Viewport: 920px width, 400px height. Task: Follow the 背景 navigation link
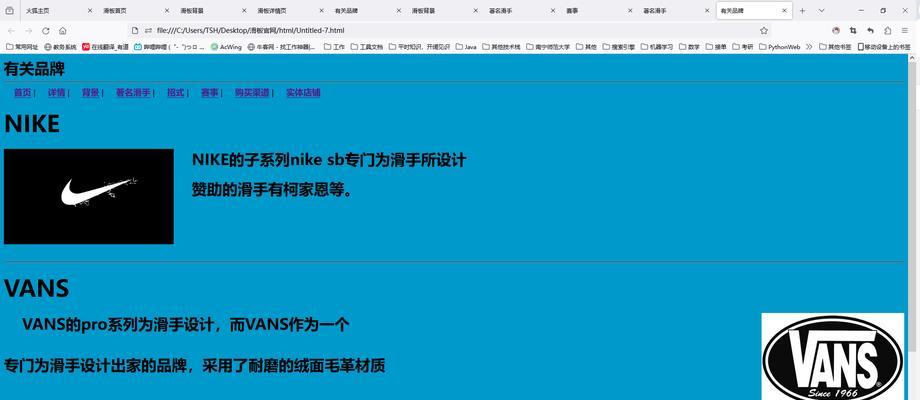90,93
